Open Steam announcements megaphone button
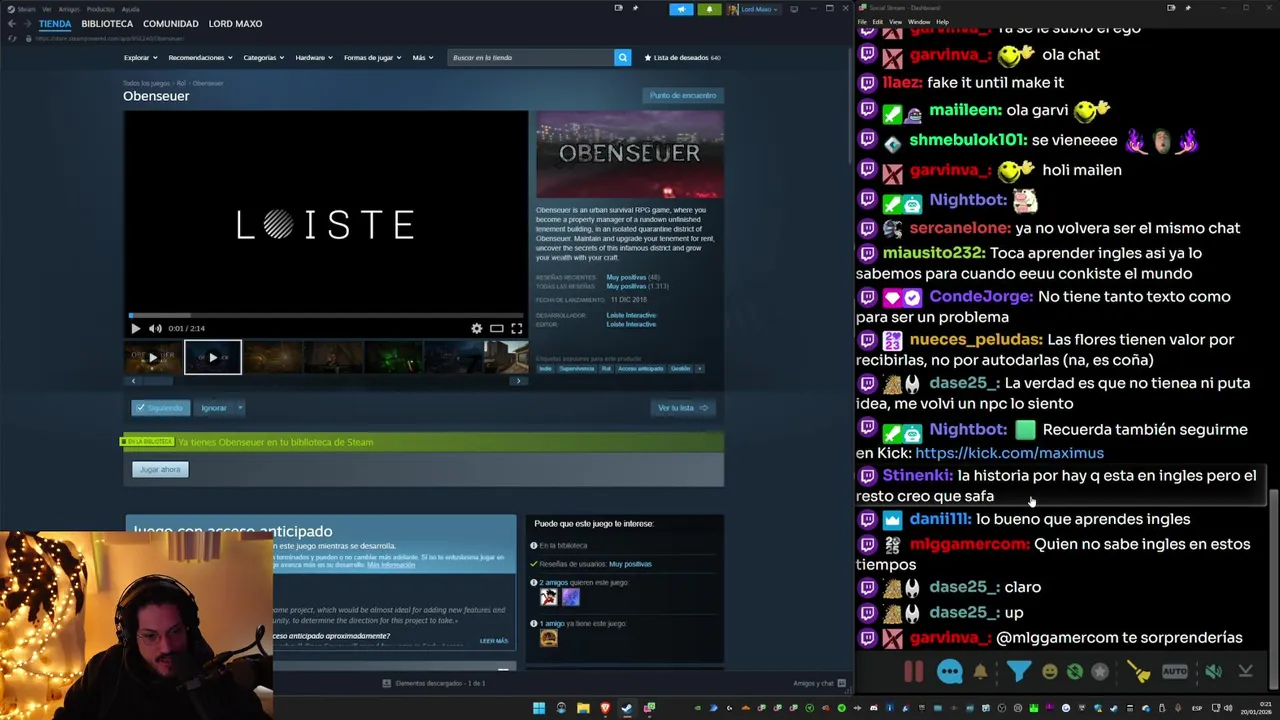Viewport: 1280px width, 720px height. click(681, 9)
